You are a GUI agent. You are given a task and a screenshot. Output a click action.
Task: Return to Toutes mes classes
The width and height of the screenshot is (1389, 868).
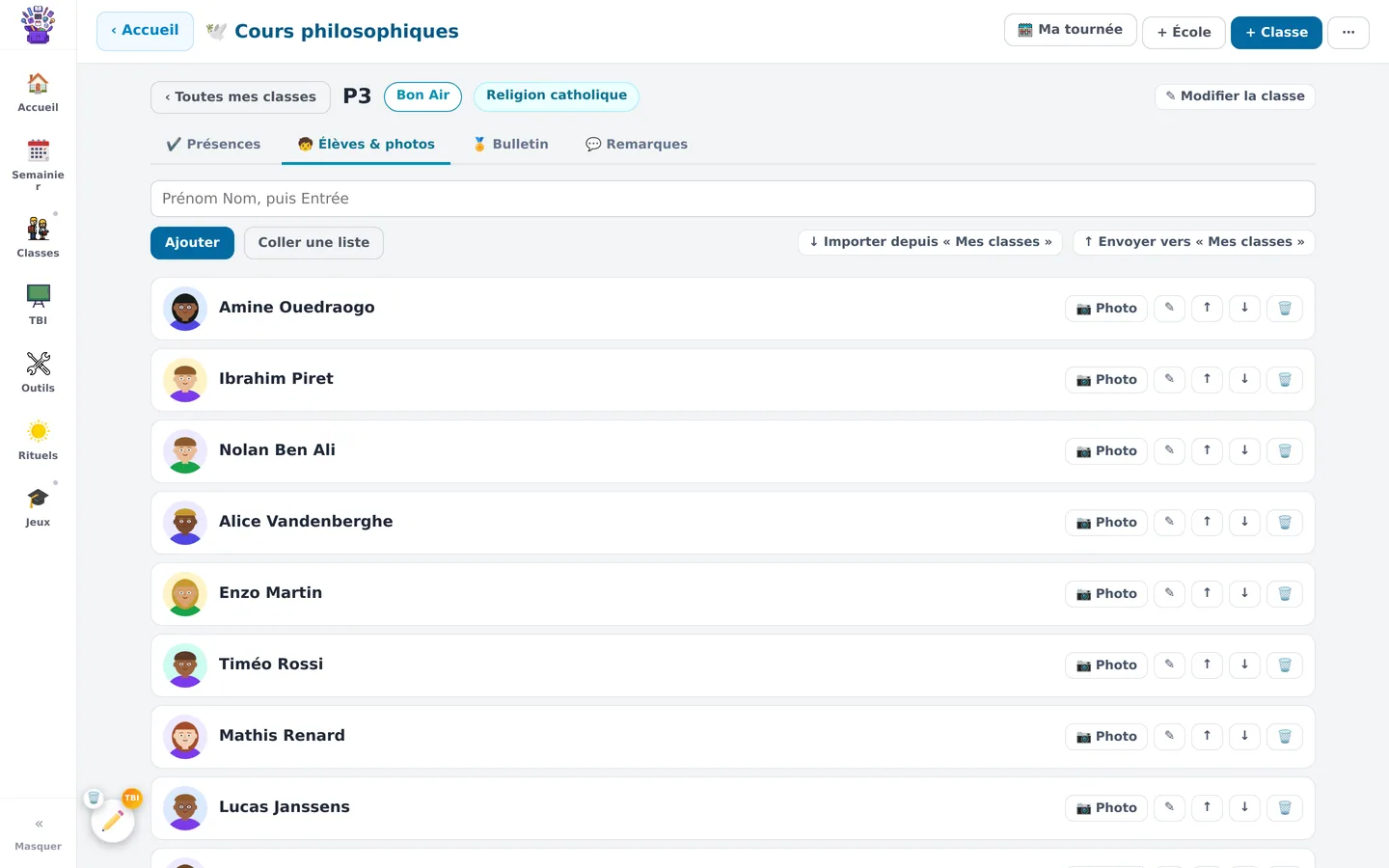pyautogui.click(x=240, y=97)
